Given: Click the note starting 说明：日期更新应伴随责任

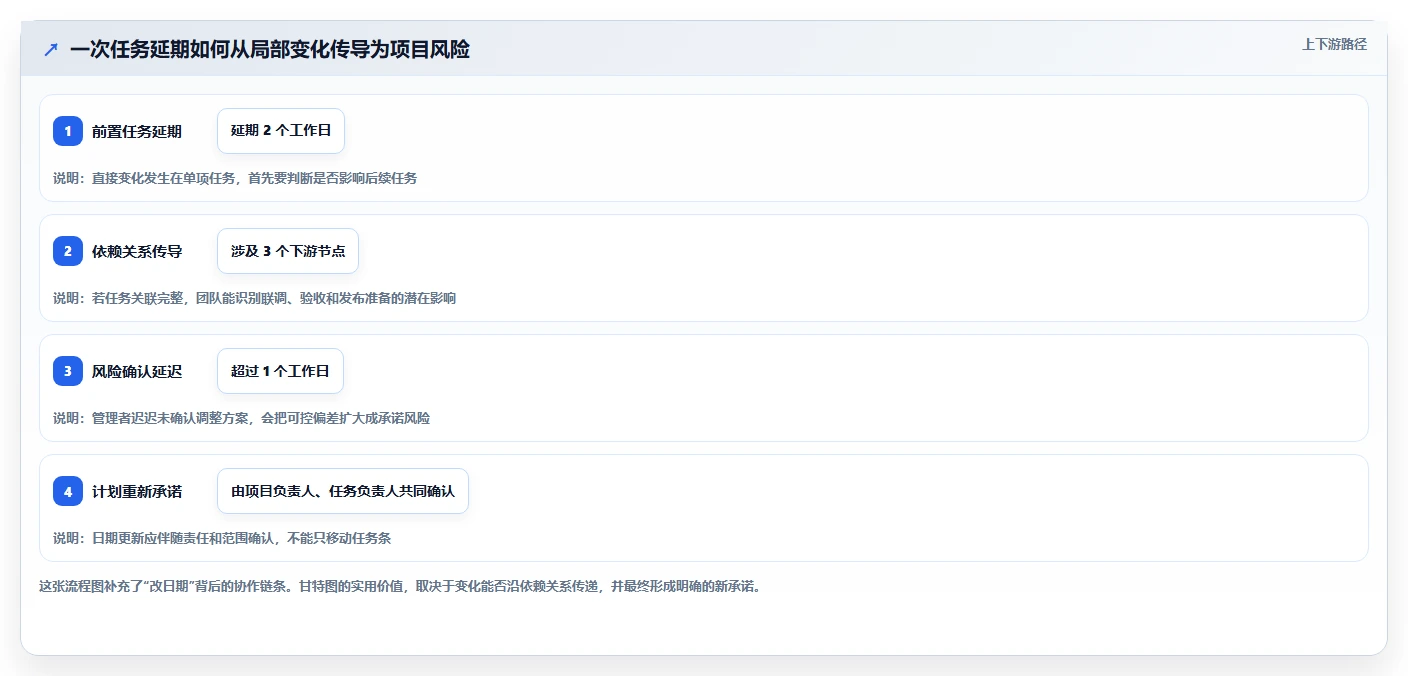Looking at the screenshot, I should pyautogui.click(x=222, y=538).
